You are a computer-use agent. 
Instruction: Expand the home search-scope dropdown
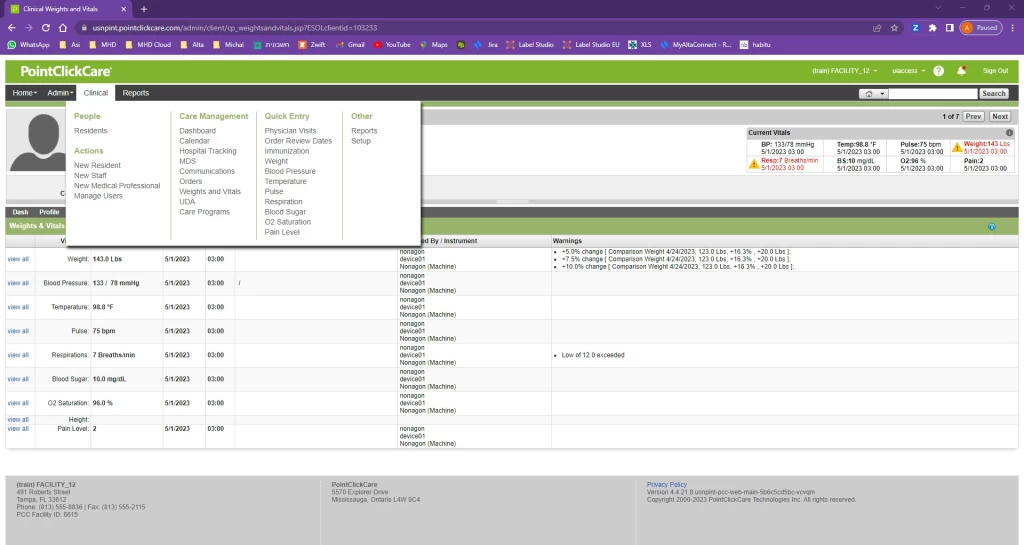tap(873, 94)
